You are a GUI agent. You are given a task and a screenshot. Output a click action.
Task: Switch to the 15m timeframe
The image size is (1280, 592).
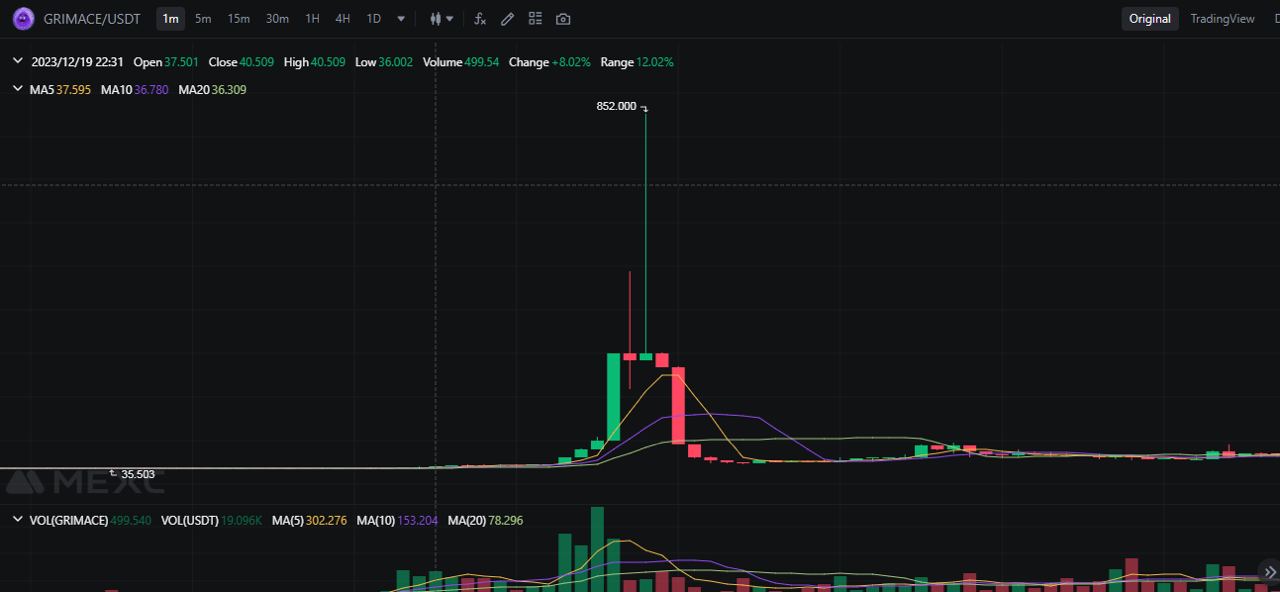(238, 19)
